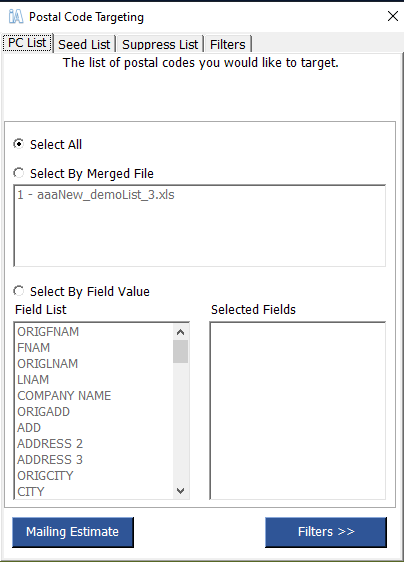Click the Field List scrollbar thumb

coord(181,352)
